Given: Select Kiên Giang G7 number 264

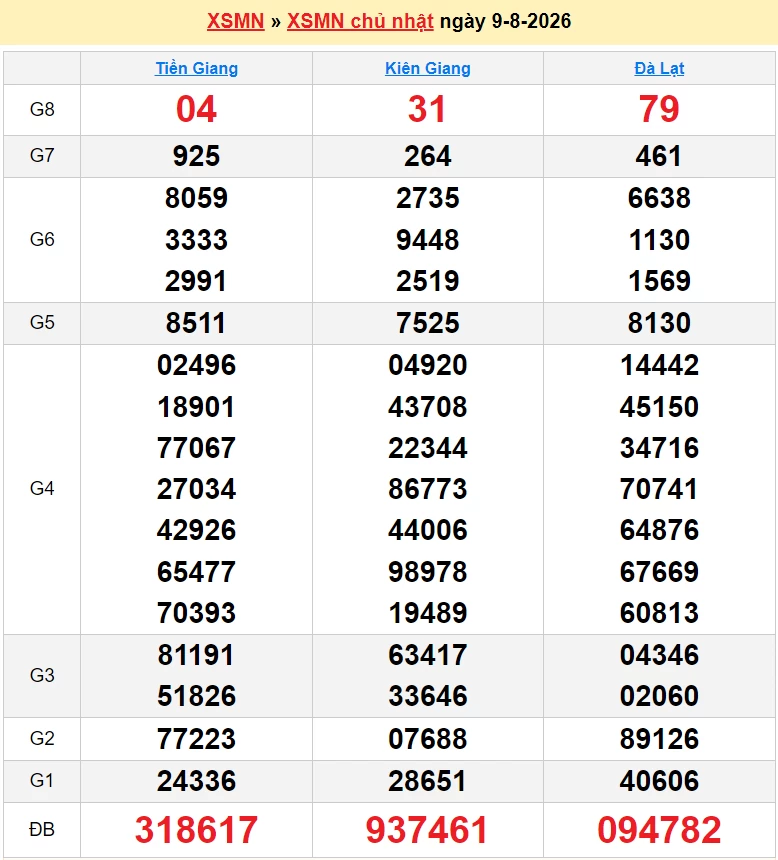Looking at the screenshot, I should [x=427, y=156].
